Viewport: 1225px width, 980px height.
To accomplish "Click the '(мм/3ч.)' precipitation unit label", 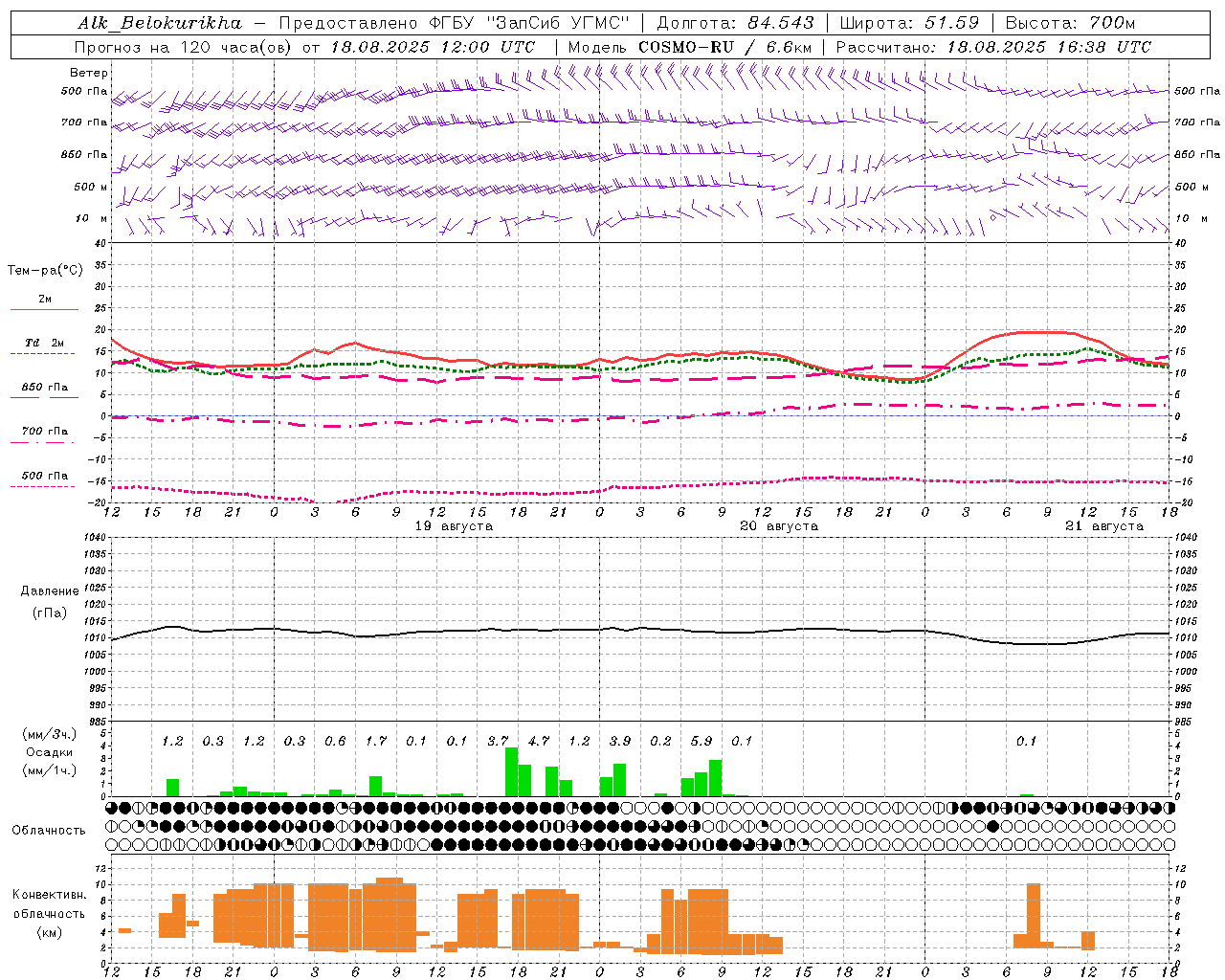I will [x=49, y=735].
